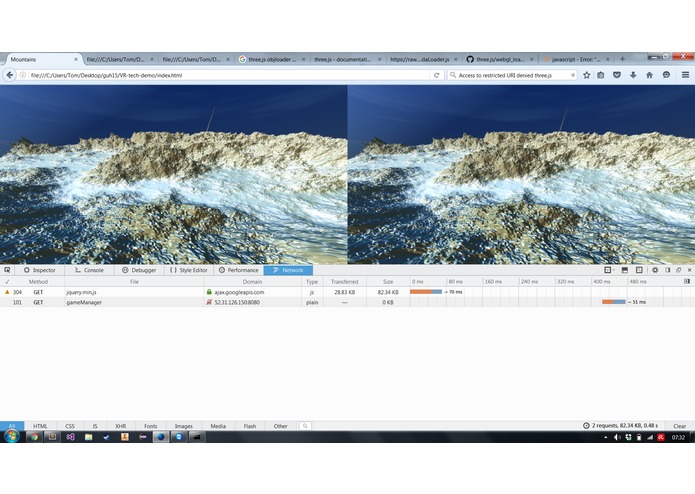
Task: Toggle the split console icon in devtools
Action: point(625,270)
